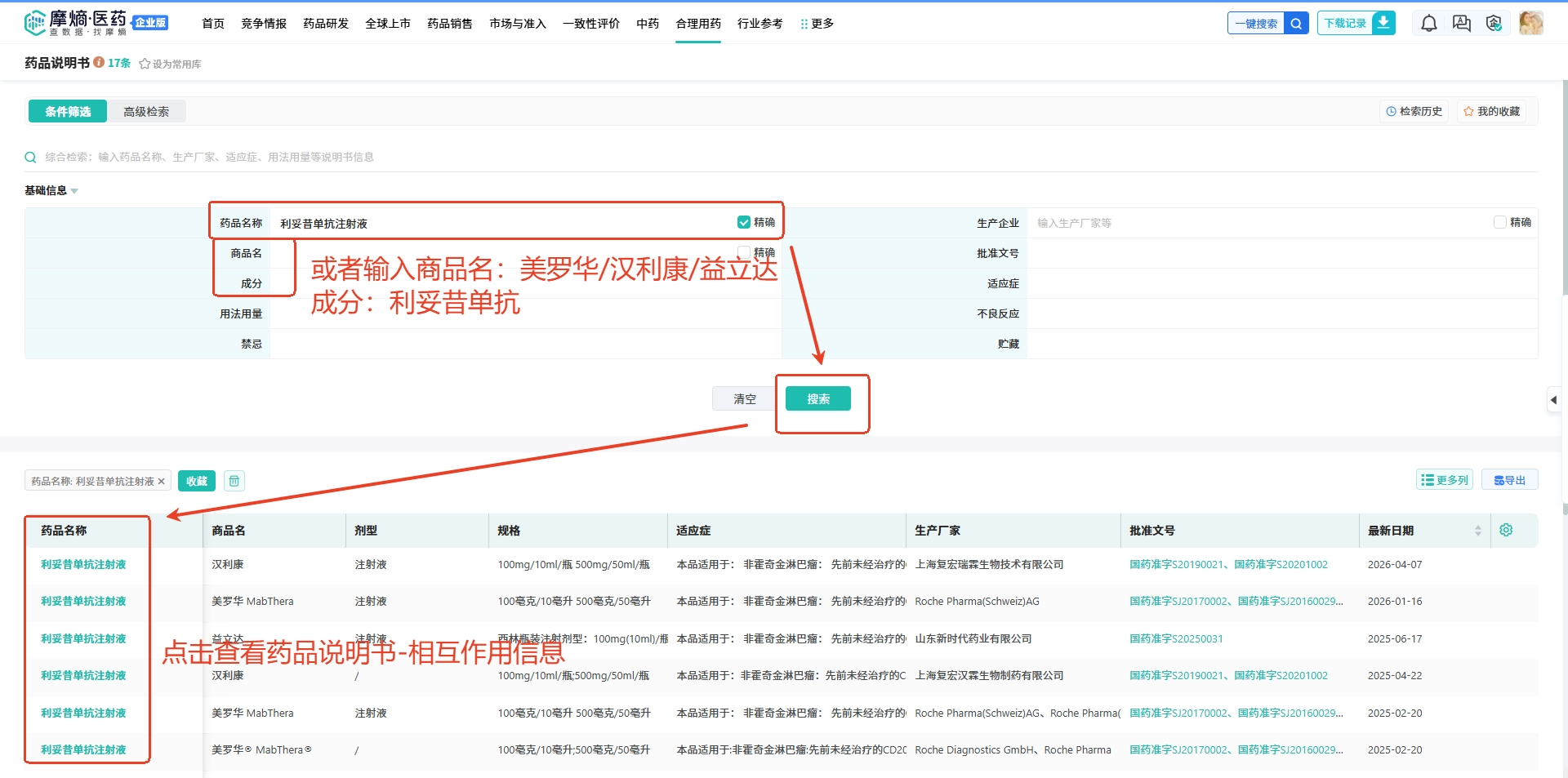
Task: Click manufacturer 上海复宏瑞霖生物技术有限公司
Action: [x=989, y=564]
